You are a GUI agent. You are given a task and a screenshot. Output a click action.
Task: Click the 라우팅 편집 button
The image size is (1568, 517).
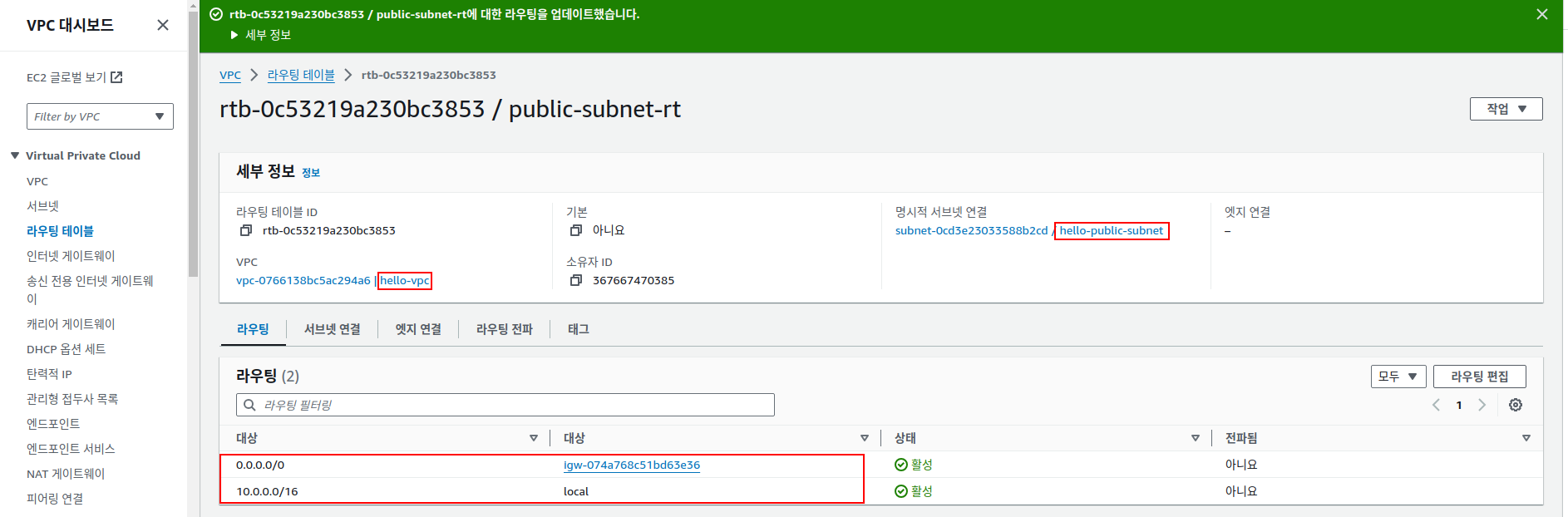(x=1480, y=377)
